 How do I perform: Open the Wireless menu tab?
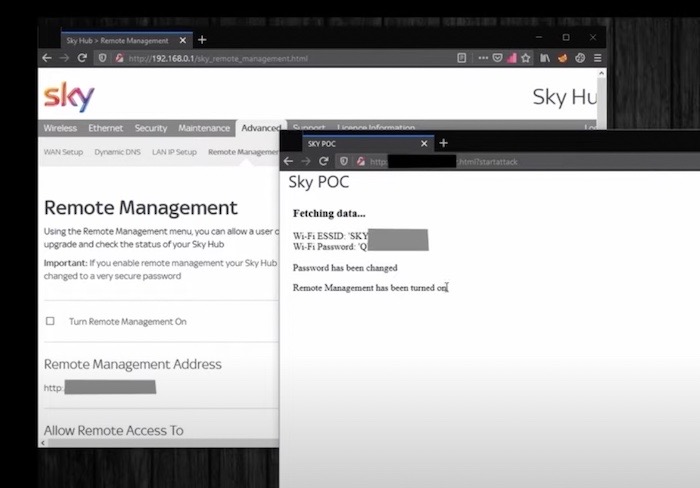click(x=60, y=128)
